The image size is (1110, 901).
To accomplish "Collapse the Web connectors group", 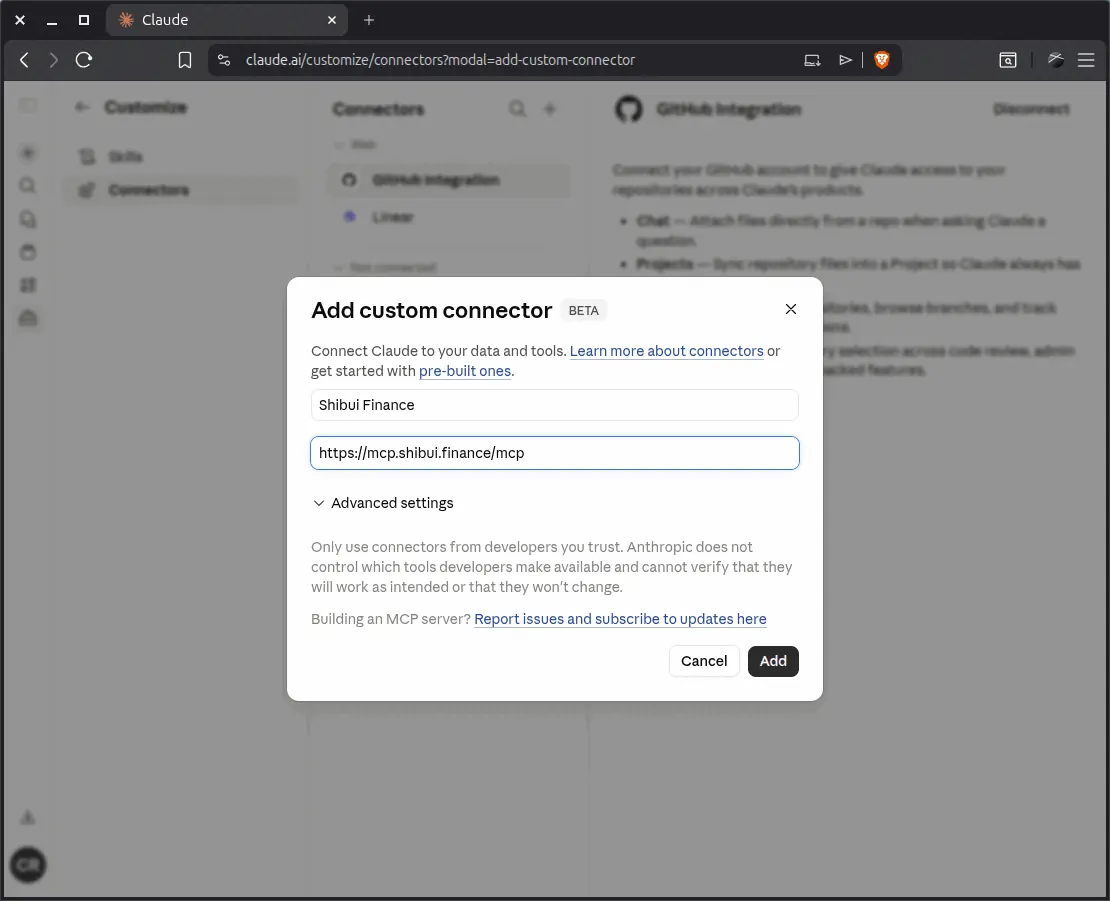I will [355, 144].
